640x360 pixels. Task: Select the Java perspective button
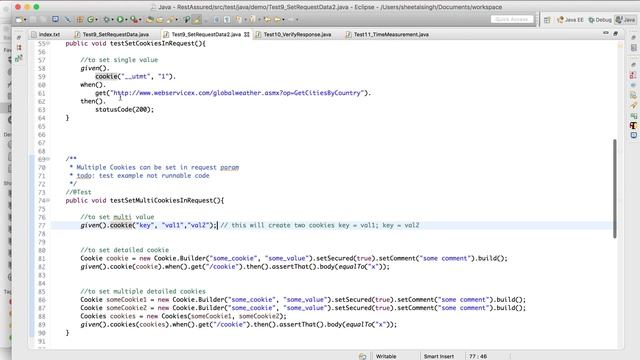[x=626, y=20]
